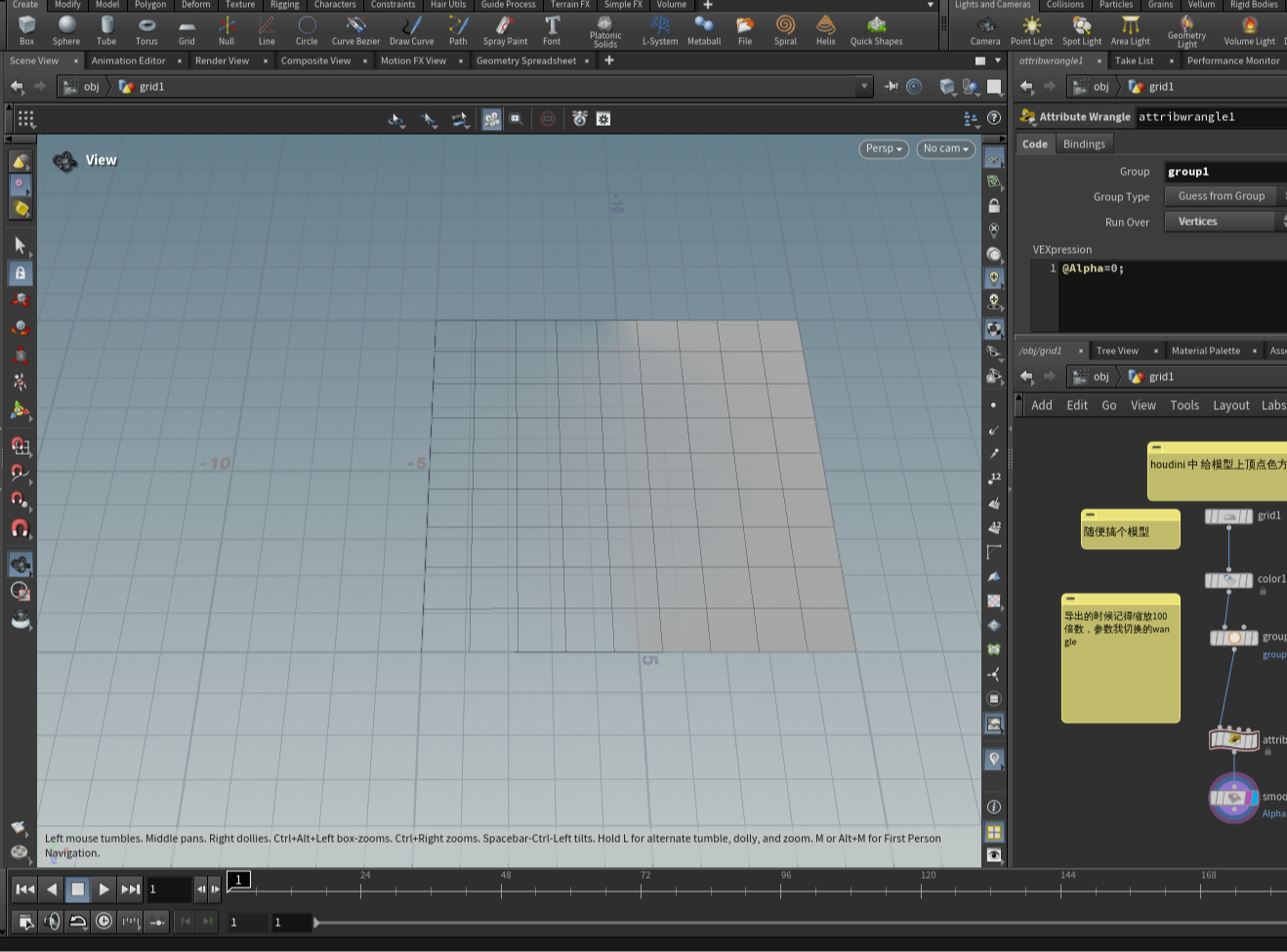Select the Helix shelf tool
1287x952 pixels.
pyautogui.click(x=825, y=29)
